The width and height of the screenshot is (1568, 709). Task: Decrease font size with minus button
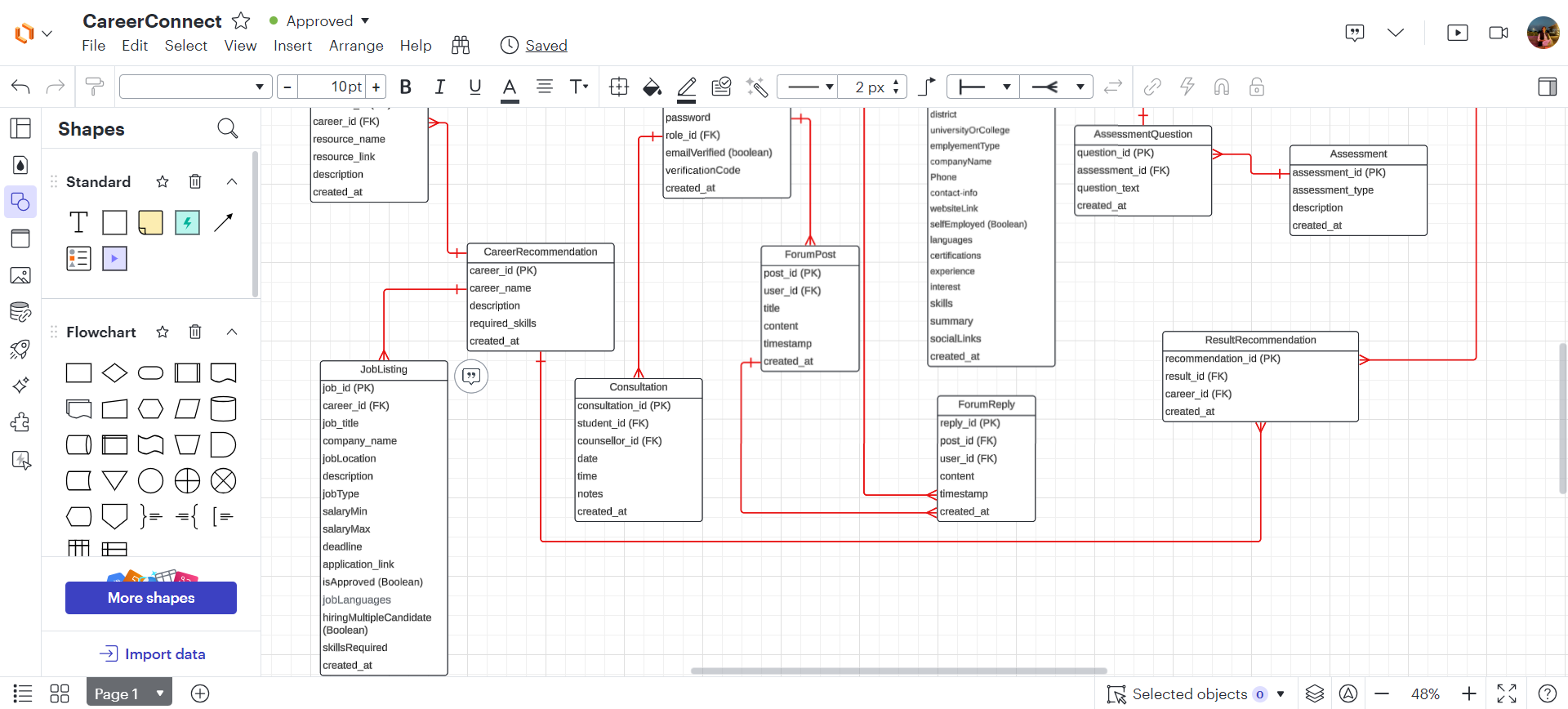287,87
